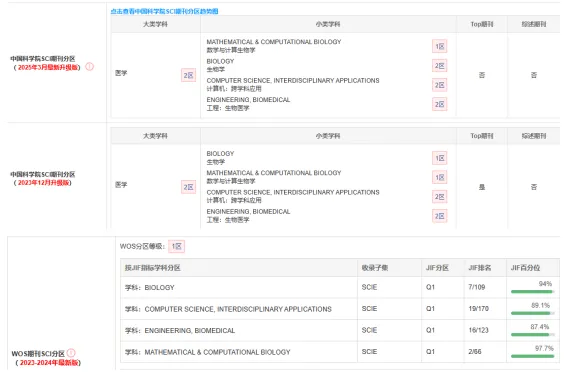Click the 小类学科 header in first table
This screenshot has width=569, height=375.
point(328,24)
